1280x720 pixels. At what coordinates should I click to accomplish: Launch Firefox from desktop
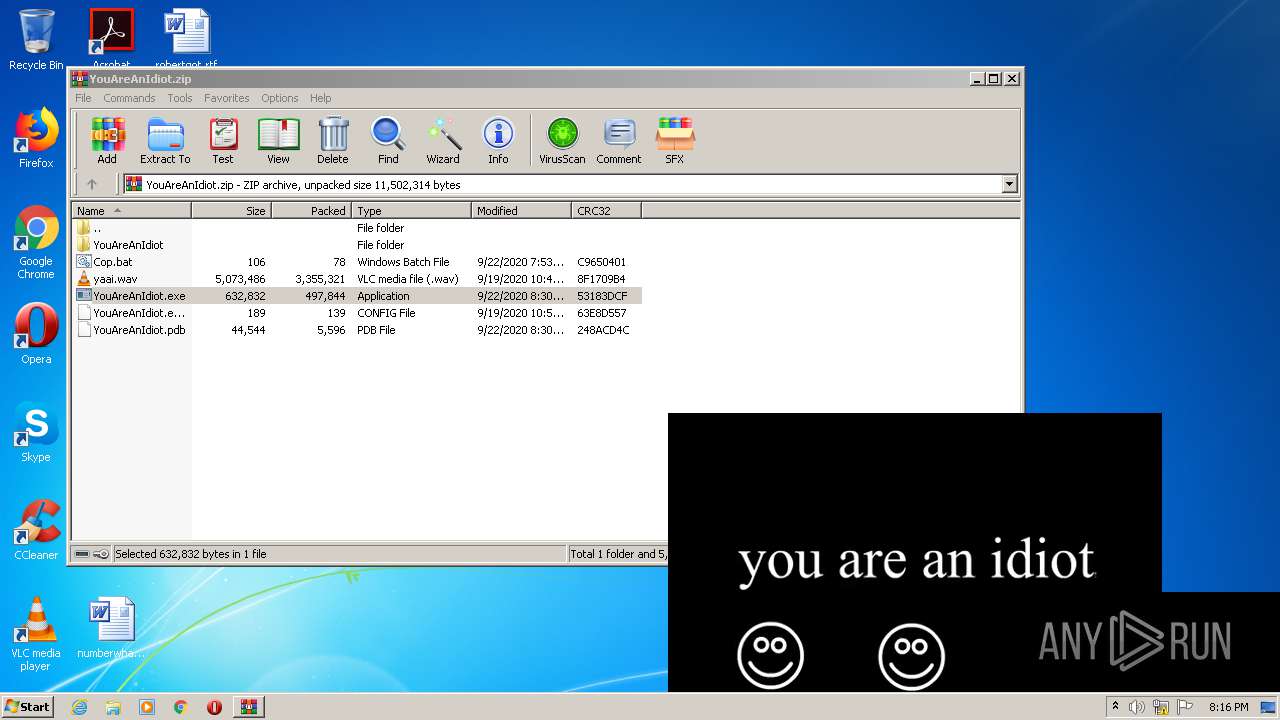pos(36,138)
